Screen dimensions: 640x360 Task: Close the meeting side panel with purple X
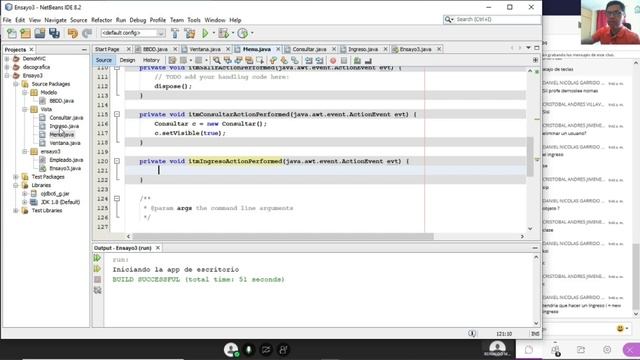[x=631, y=350]
